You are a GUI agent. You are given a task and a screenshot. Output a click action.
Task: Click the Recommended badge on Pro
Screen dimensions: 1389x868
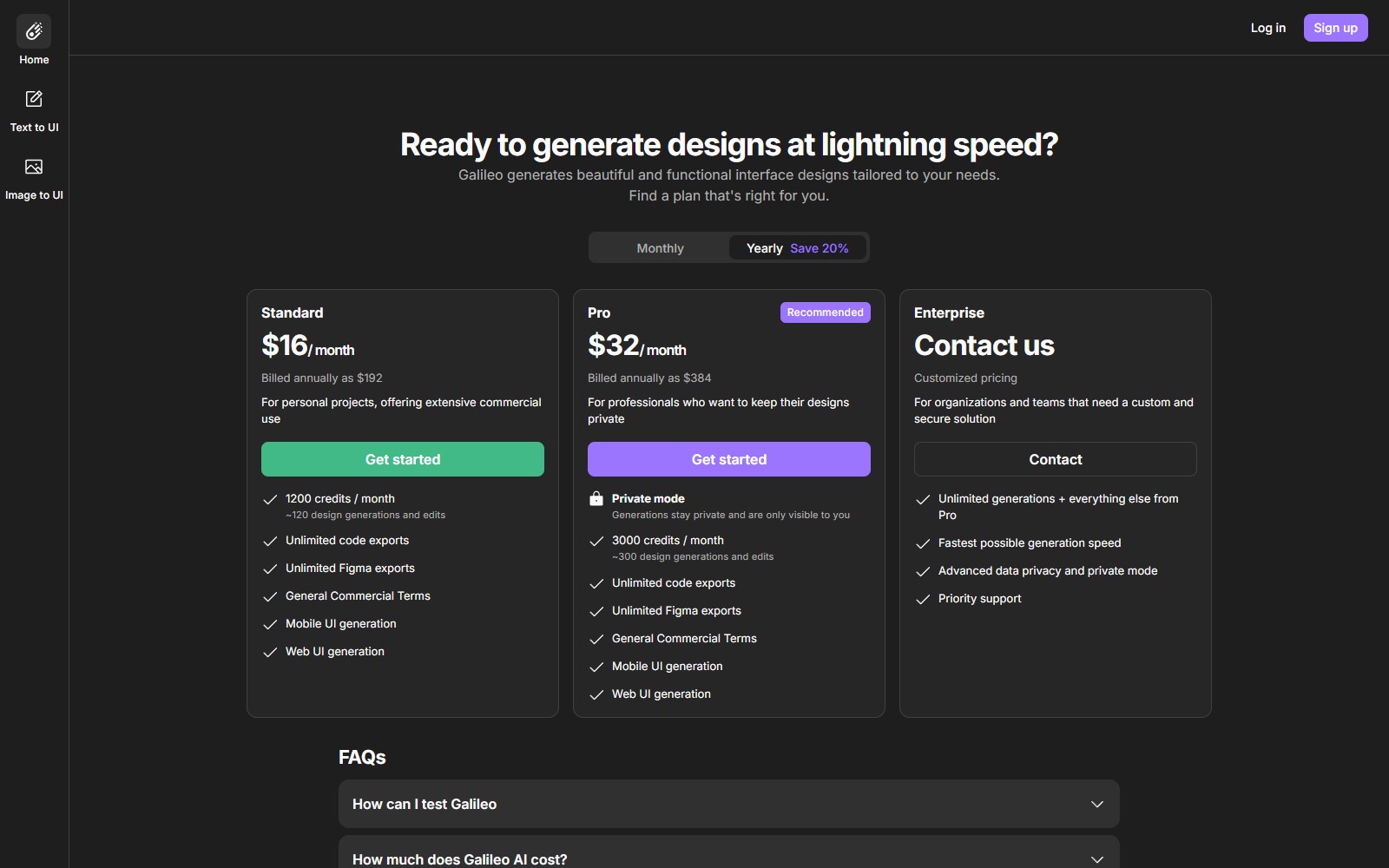point(826,312)
